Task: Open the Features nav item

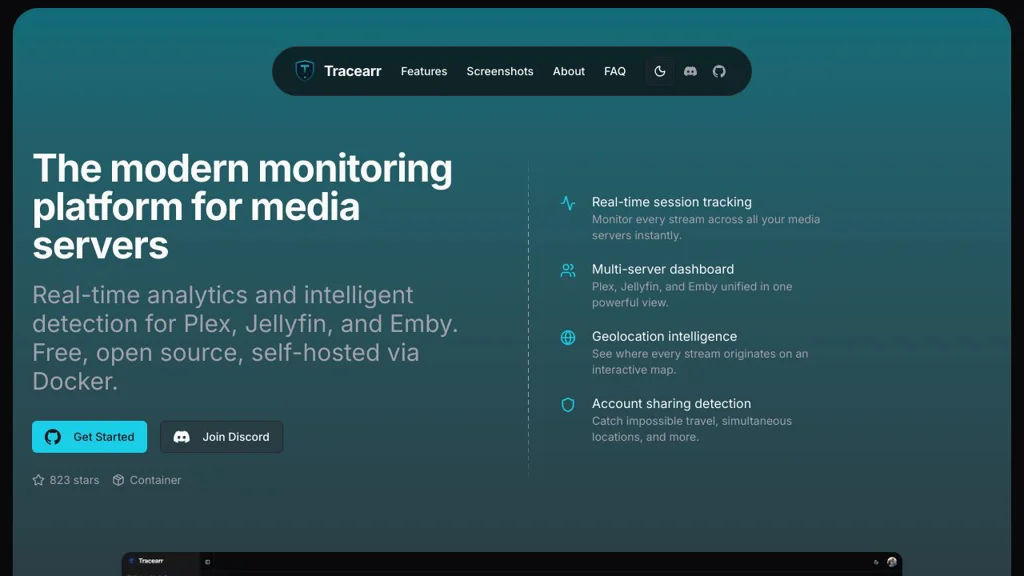Action: coord(424,71)
